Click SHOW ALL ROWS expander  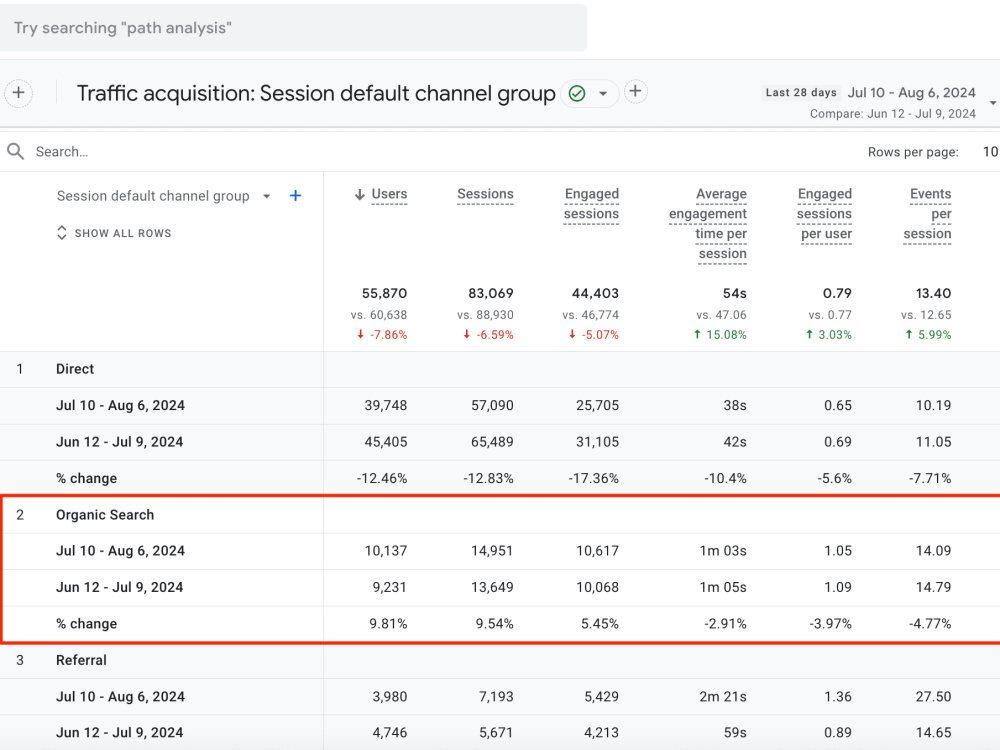(x=114, y=233)
